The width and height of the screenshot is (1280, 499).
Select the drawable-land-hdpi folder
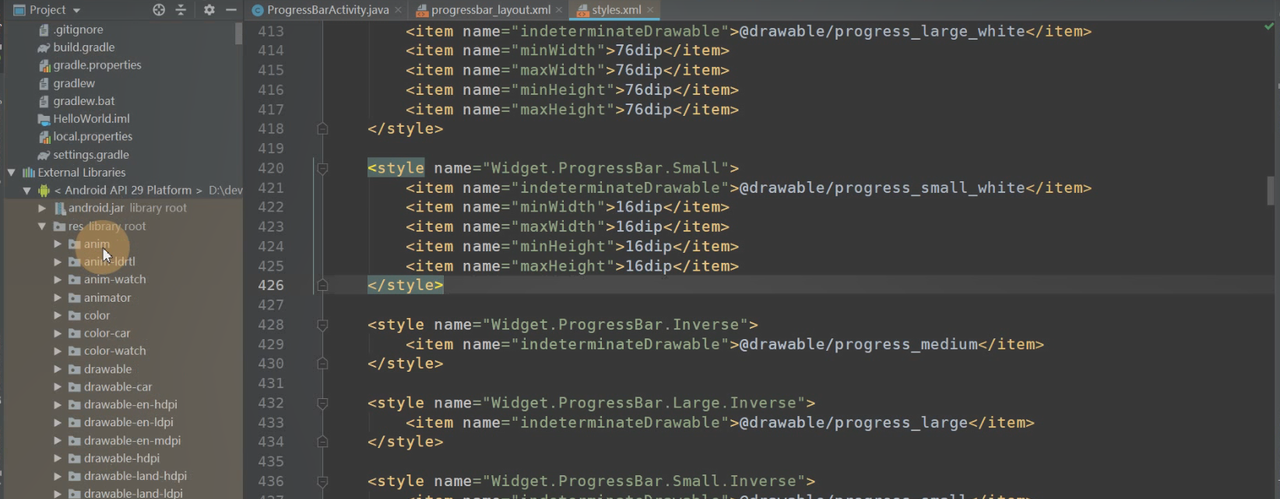click(x=135, y=476)
